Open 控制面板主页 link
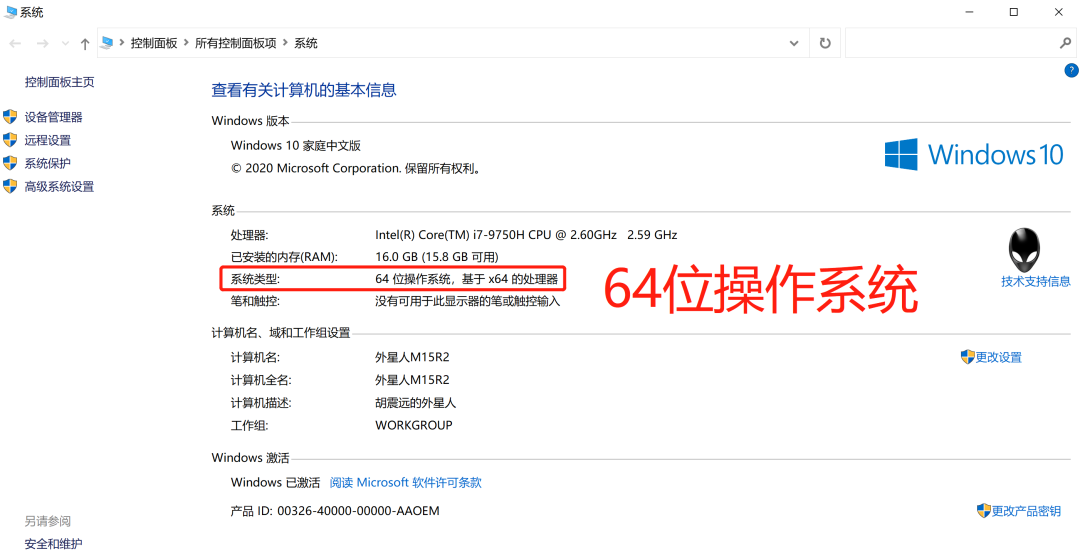Viewport: 1080px width, 559px height. 59,82
